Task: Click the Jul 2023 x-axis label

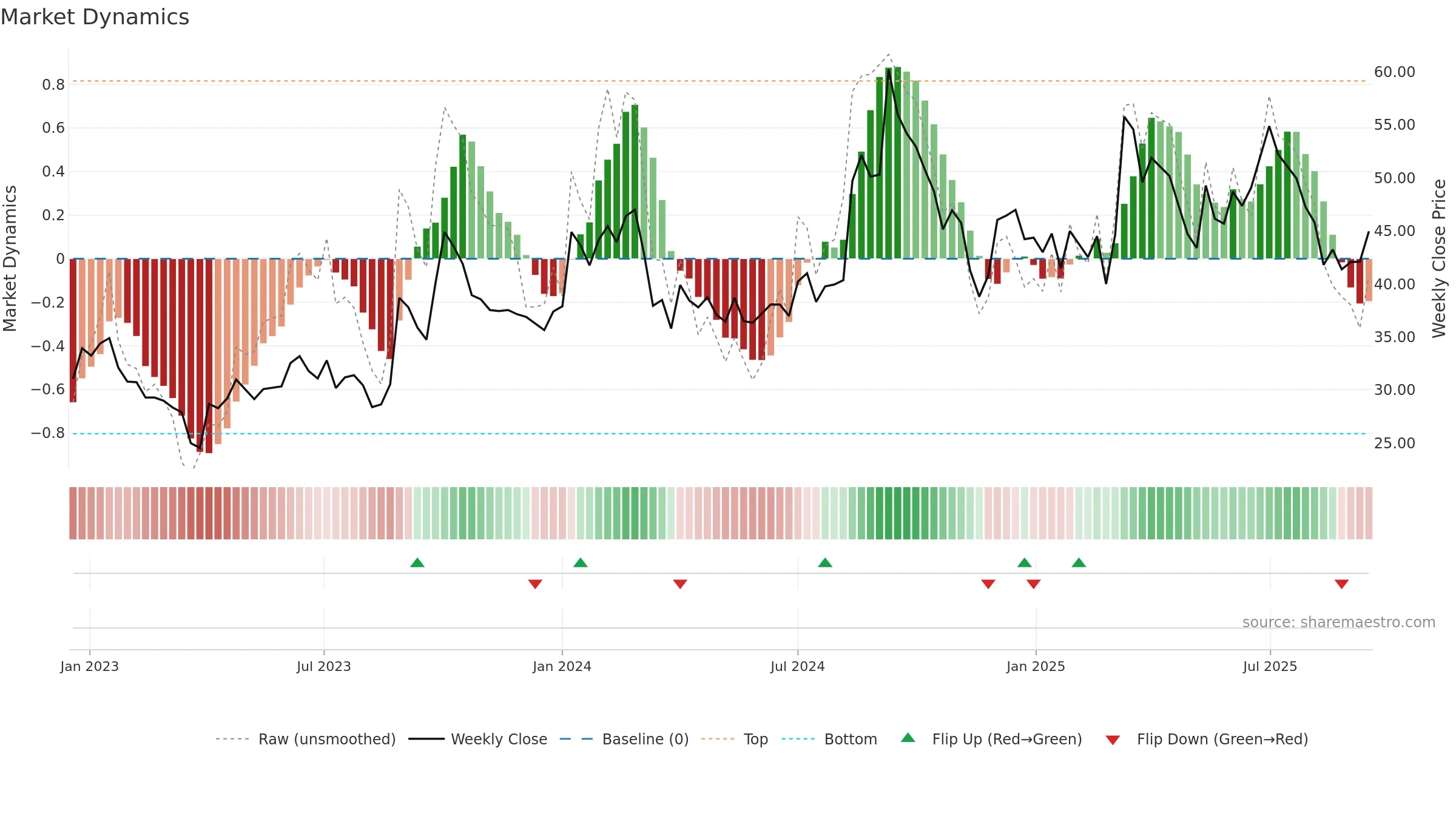Action: 324,666
